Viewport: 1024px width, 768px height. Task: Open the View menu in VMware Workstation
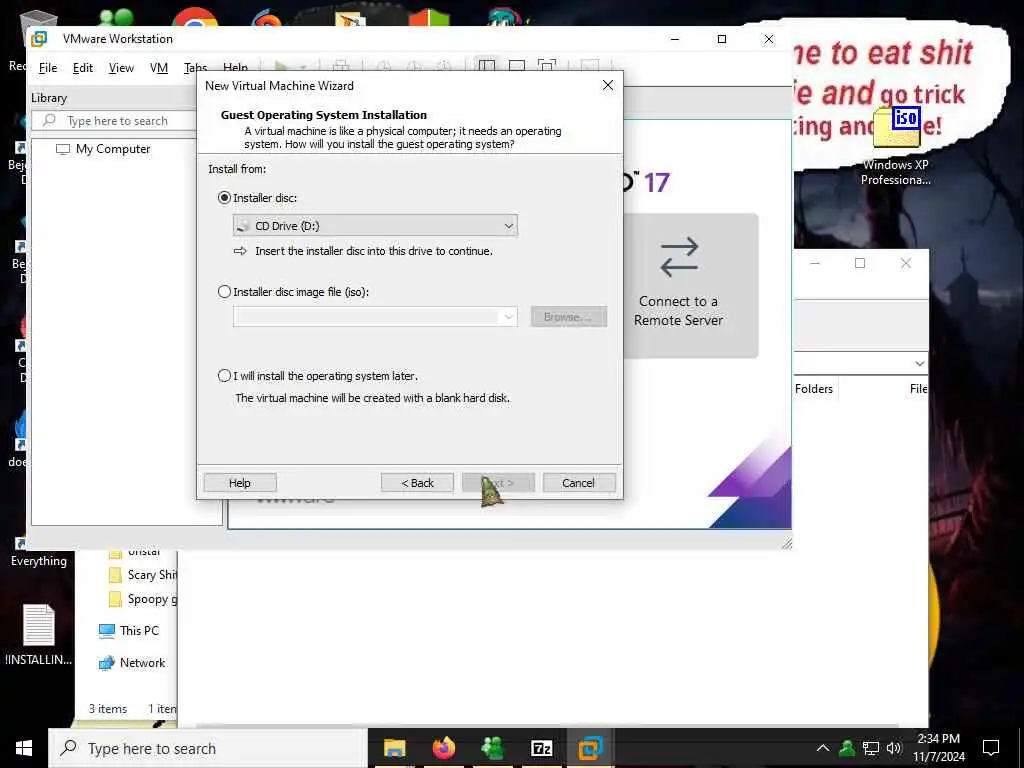(x=121, y=68)
